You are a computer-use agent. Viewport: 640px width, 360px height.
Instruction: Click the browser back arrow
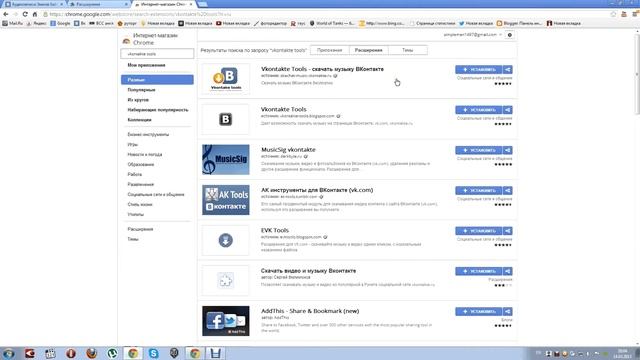pos(6,14)
